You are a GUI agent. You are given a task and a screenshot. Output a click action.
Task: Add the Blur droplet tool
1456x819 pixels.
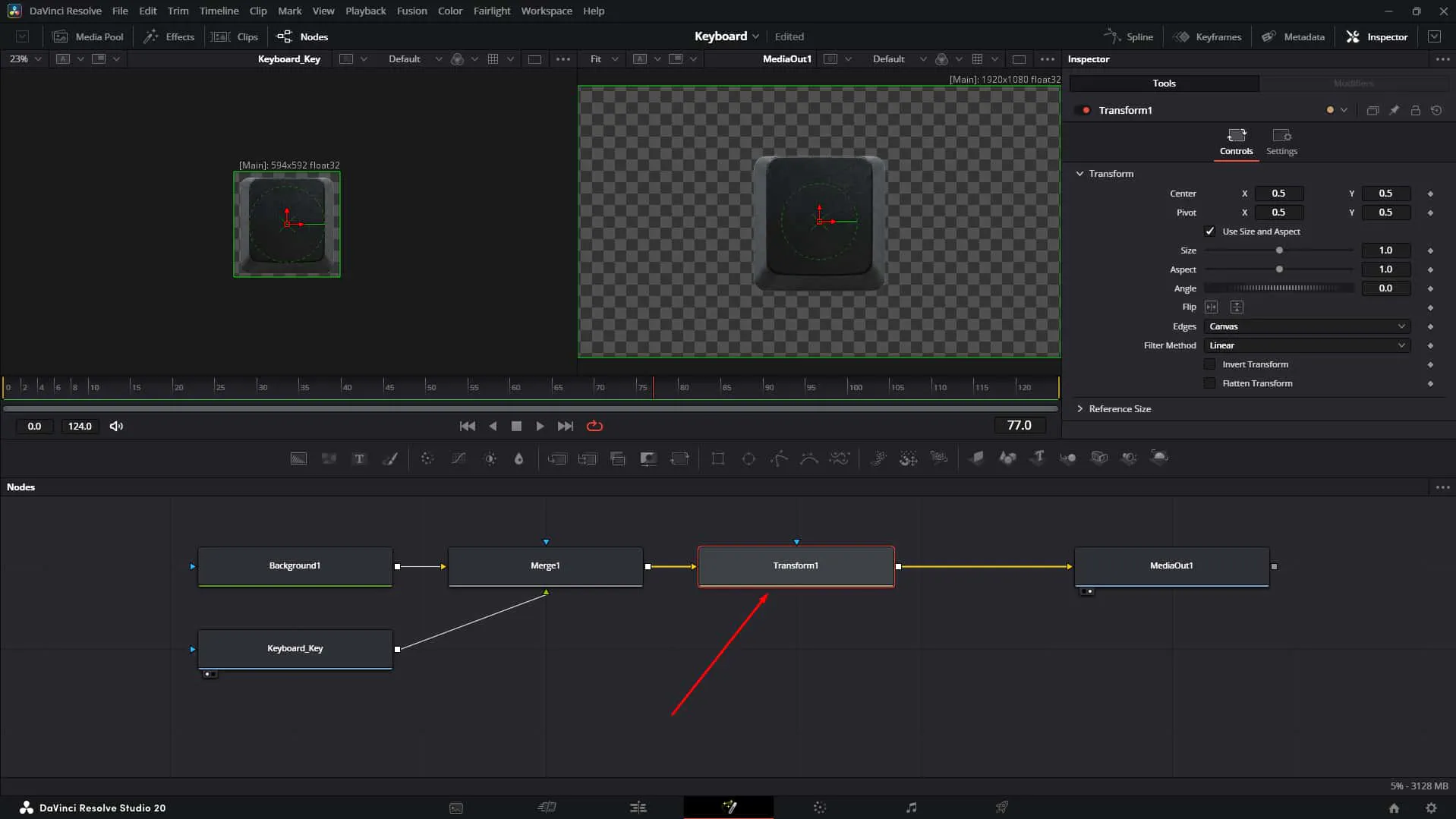pos(519,458)
